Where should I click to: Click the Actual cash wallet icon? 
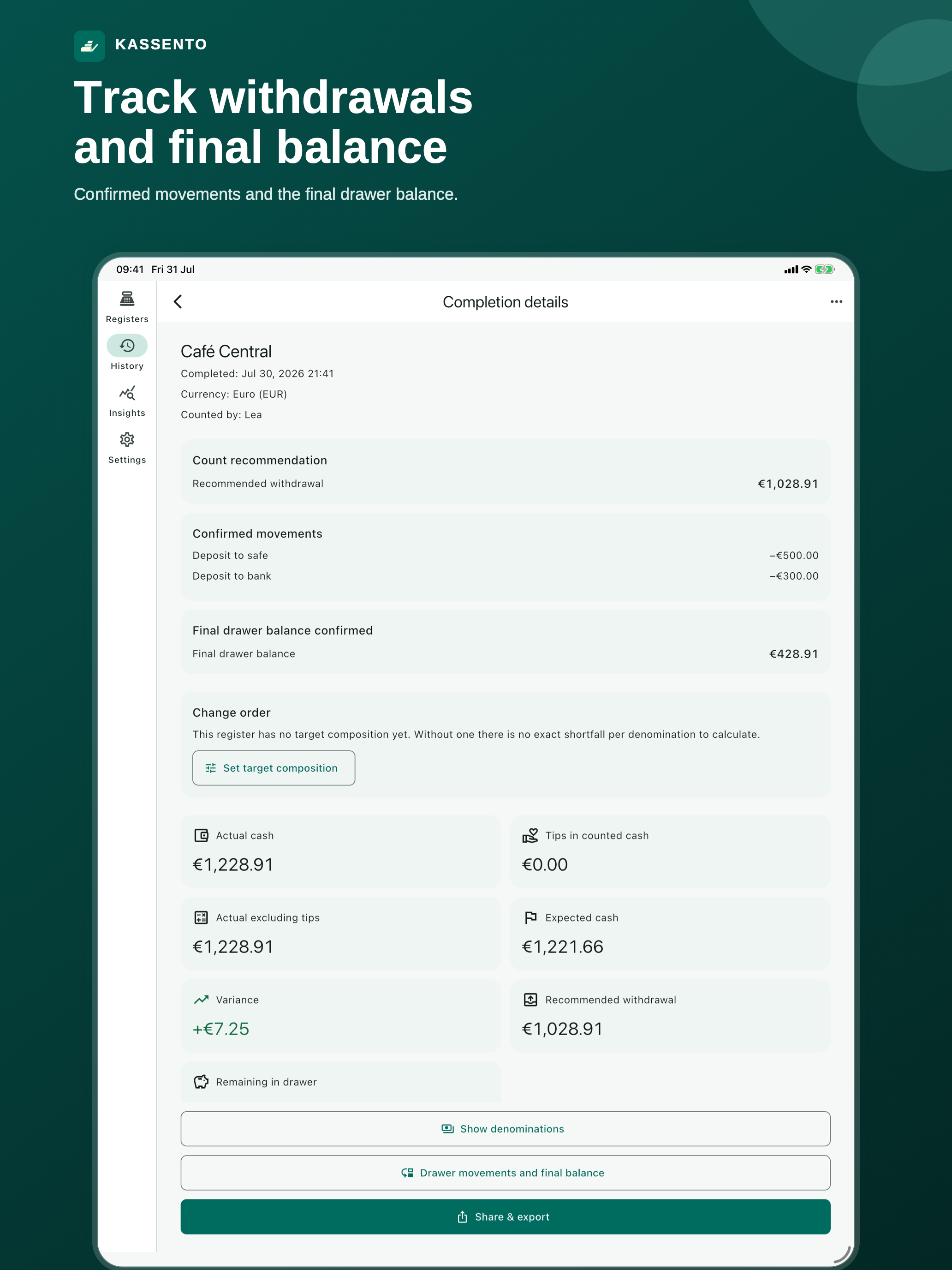tap(202, 836)
